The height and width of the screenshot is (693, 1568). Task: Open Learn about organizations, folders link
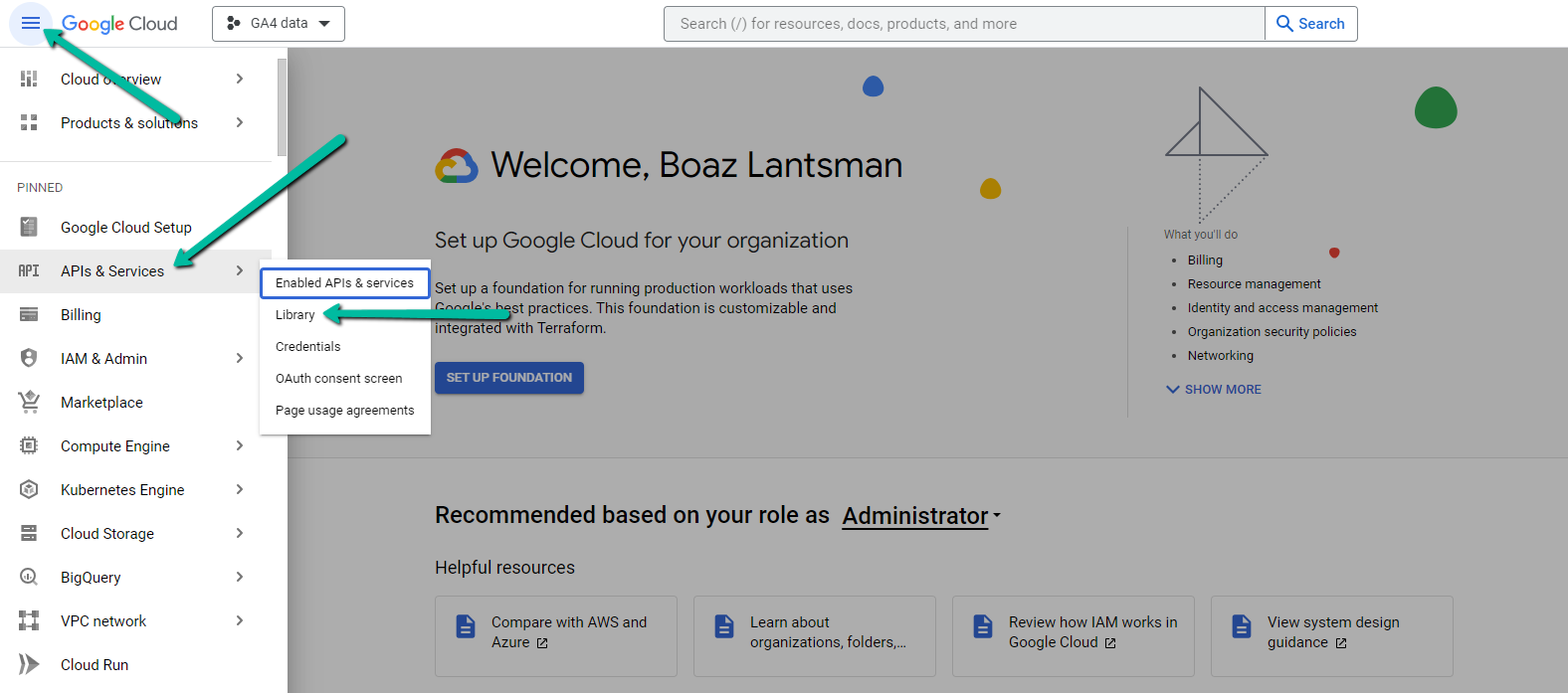click(x=815, y=636)
